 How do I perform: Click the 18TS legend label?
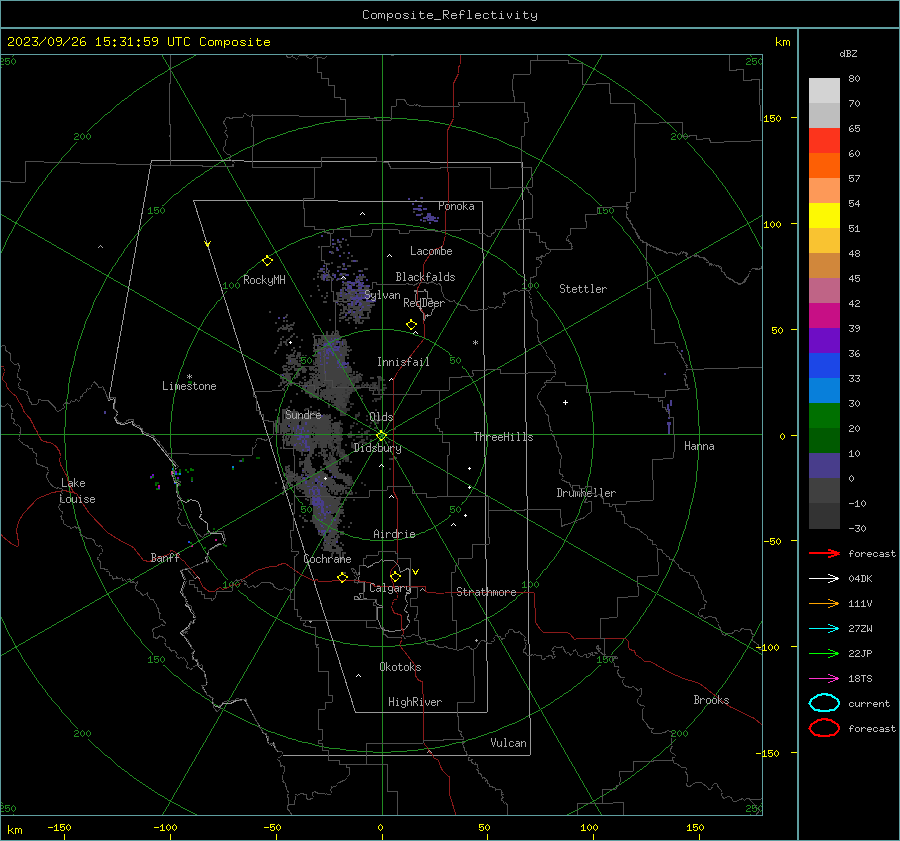click(x=860, y=679)
